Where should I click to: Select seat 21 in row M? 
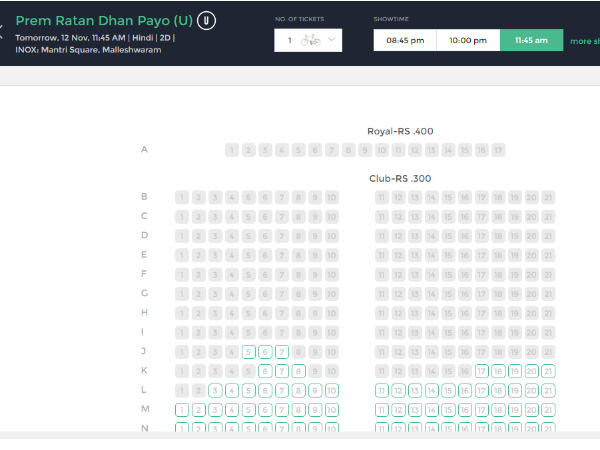[547, 409]
